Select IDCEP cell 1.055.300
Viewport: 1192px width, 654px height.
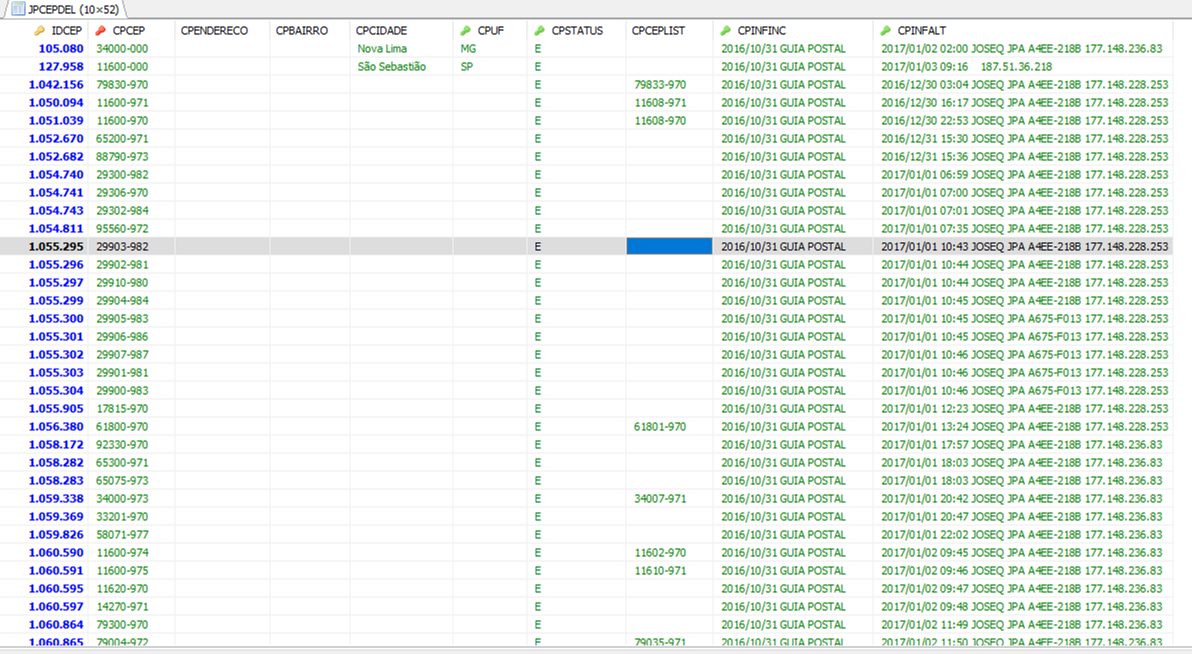pyautogui.click(x=56, y=319)
